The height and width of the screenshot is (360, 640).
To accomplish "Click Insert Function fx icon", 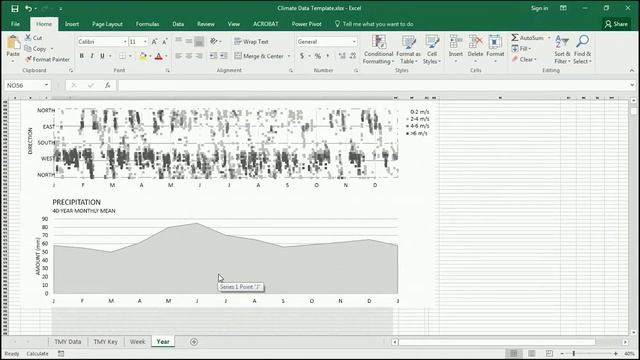I will click(107, 85).
